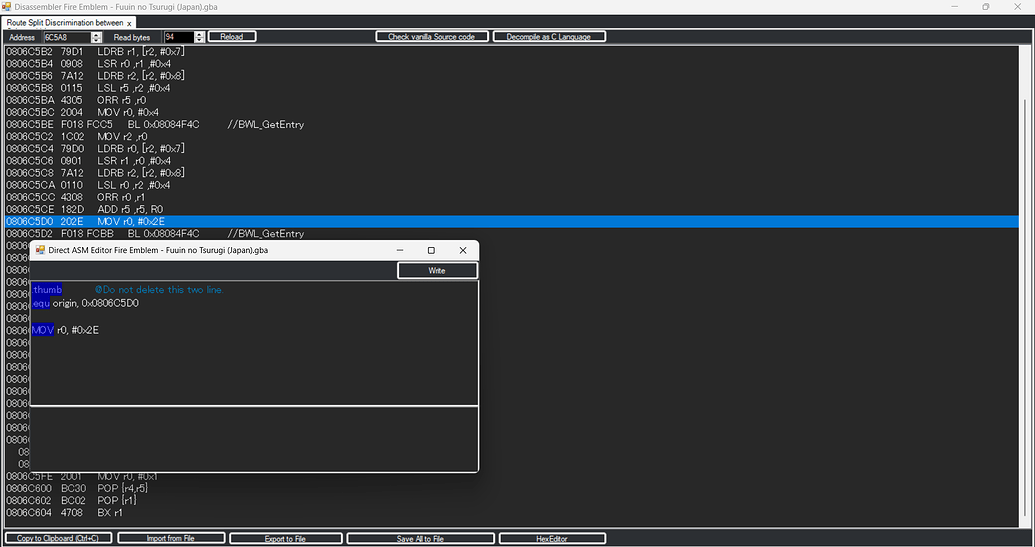
Task: Click the Disassembler window app icon
Action: 7,7
